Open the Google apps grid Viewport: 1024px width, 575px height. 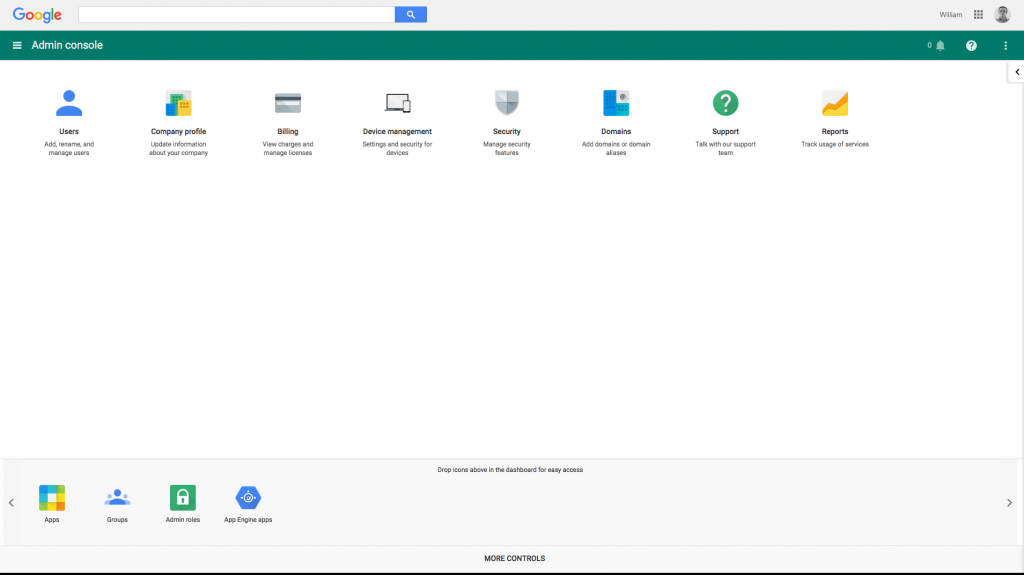(978, 14)
